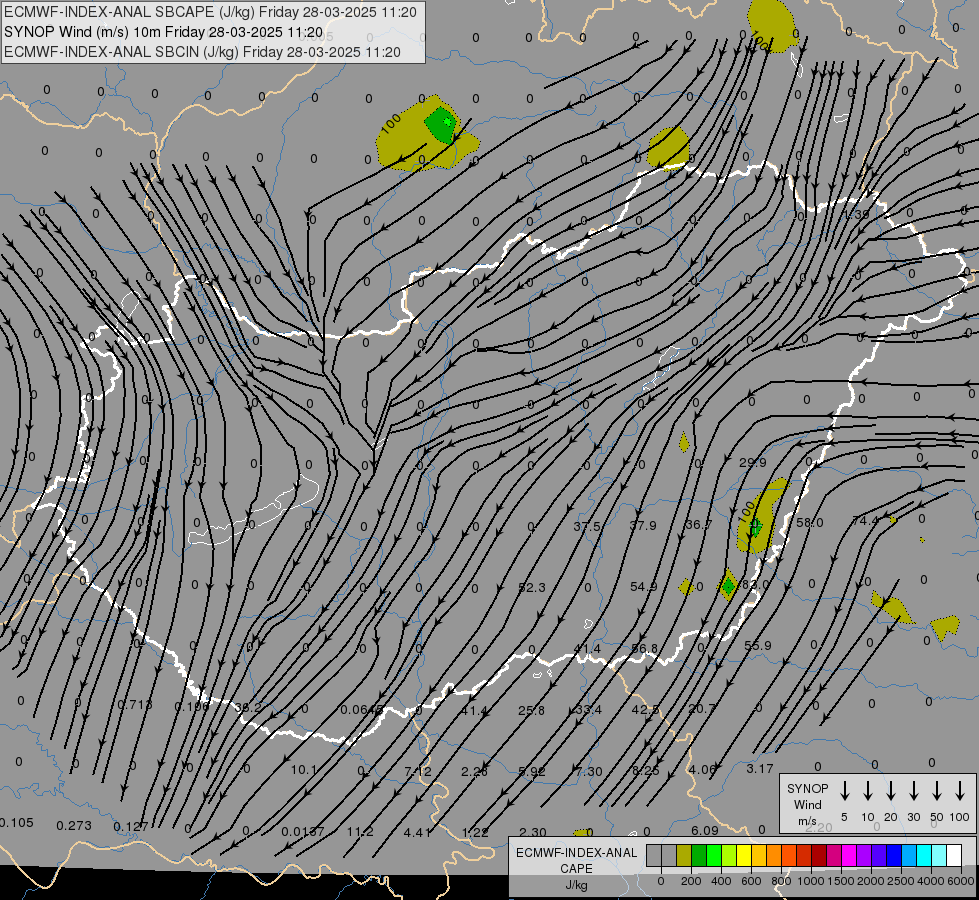Click the 58.0 value on the map
The image size is (979, 900).
coord(809,523)
